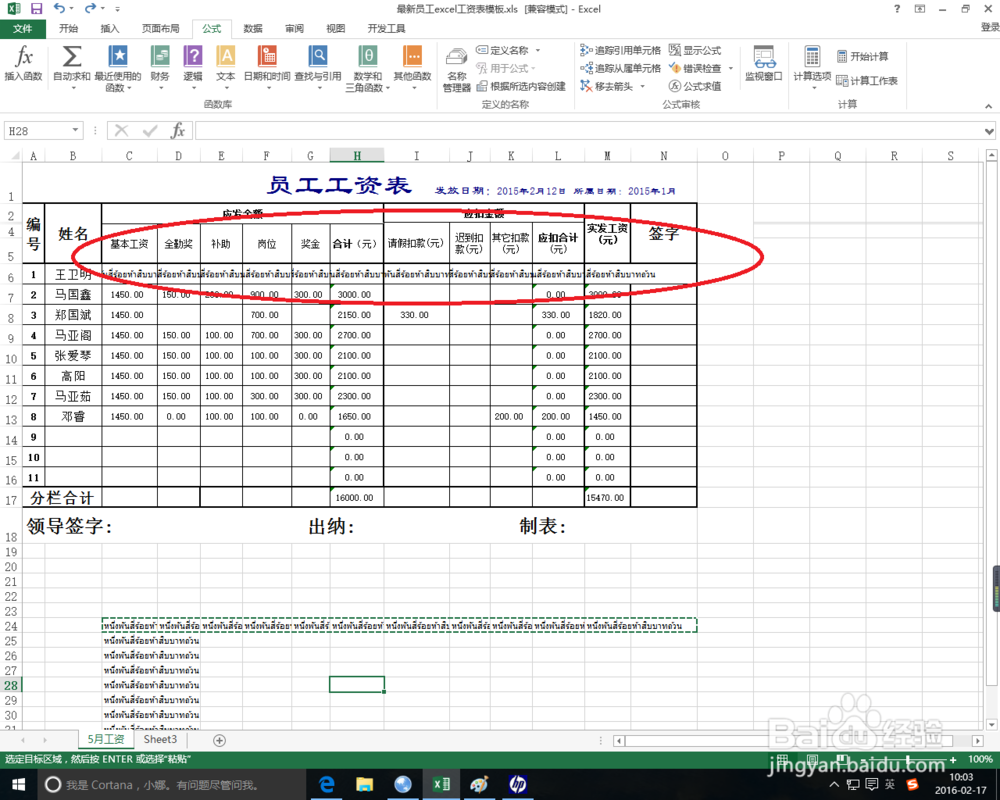Open Customize Quick Access Toolbar dropdown
1000x800 pixels.
[117, 9]
